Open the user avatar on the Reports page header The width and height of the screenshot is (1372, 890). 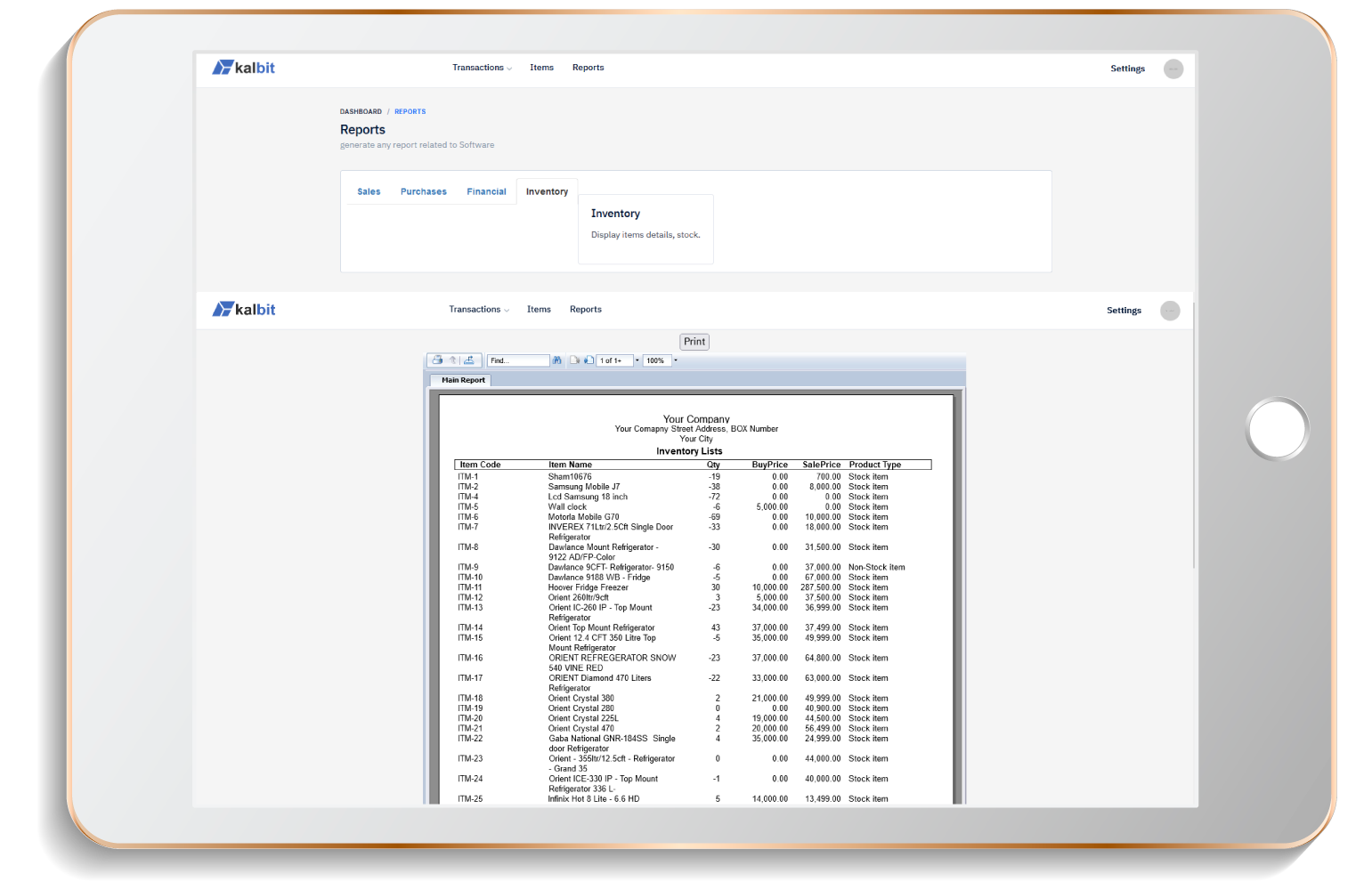[x=1173, y=69]
